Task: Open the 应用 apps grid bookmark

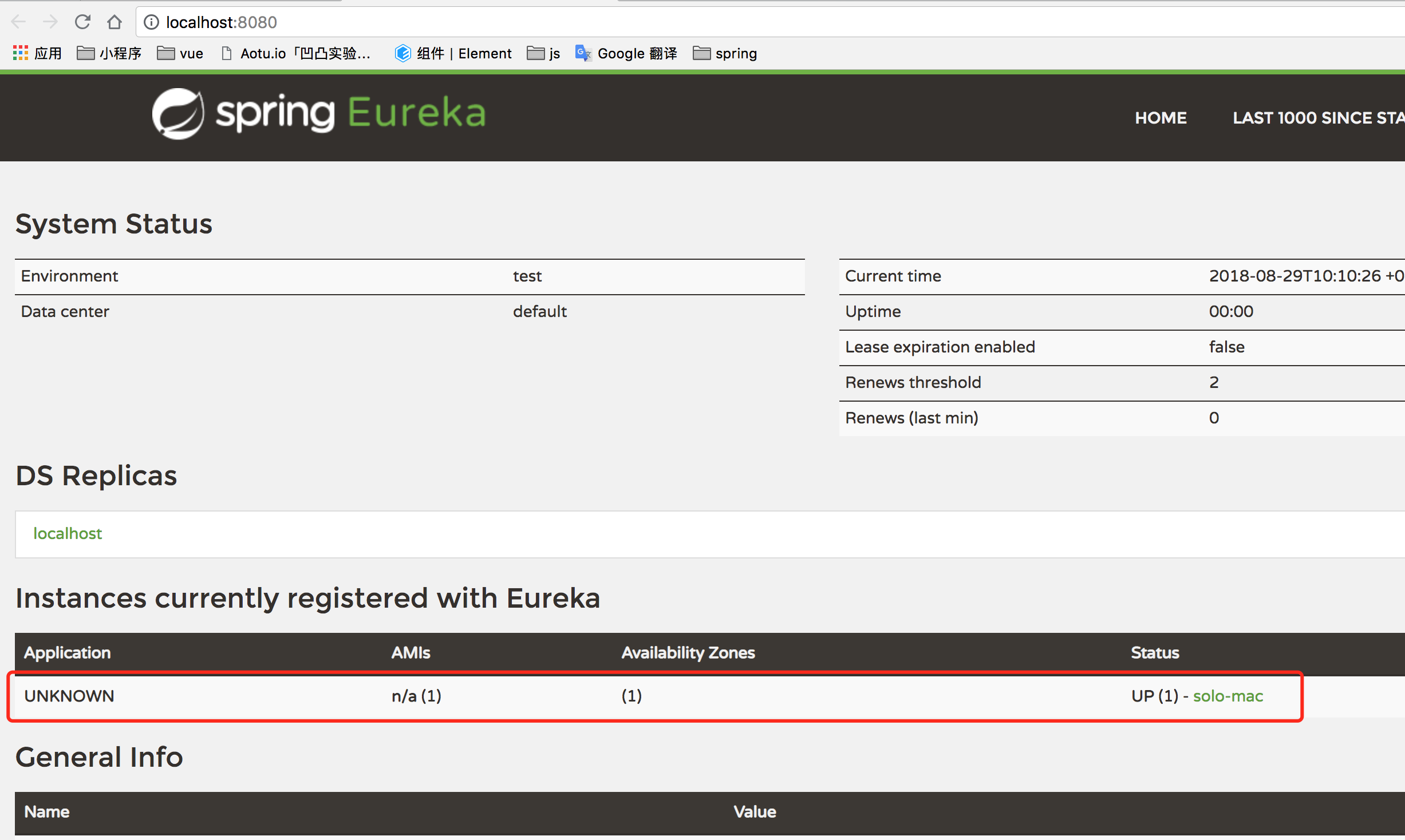Action: [x=37, y=53]
